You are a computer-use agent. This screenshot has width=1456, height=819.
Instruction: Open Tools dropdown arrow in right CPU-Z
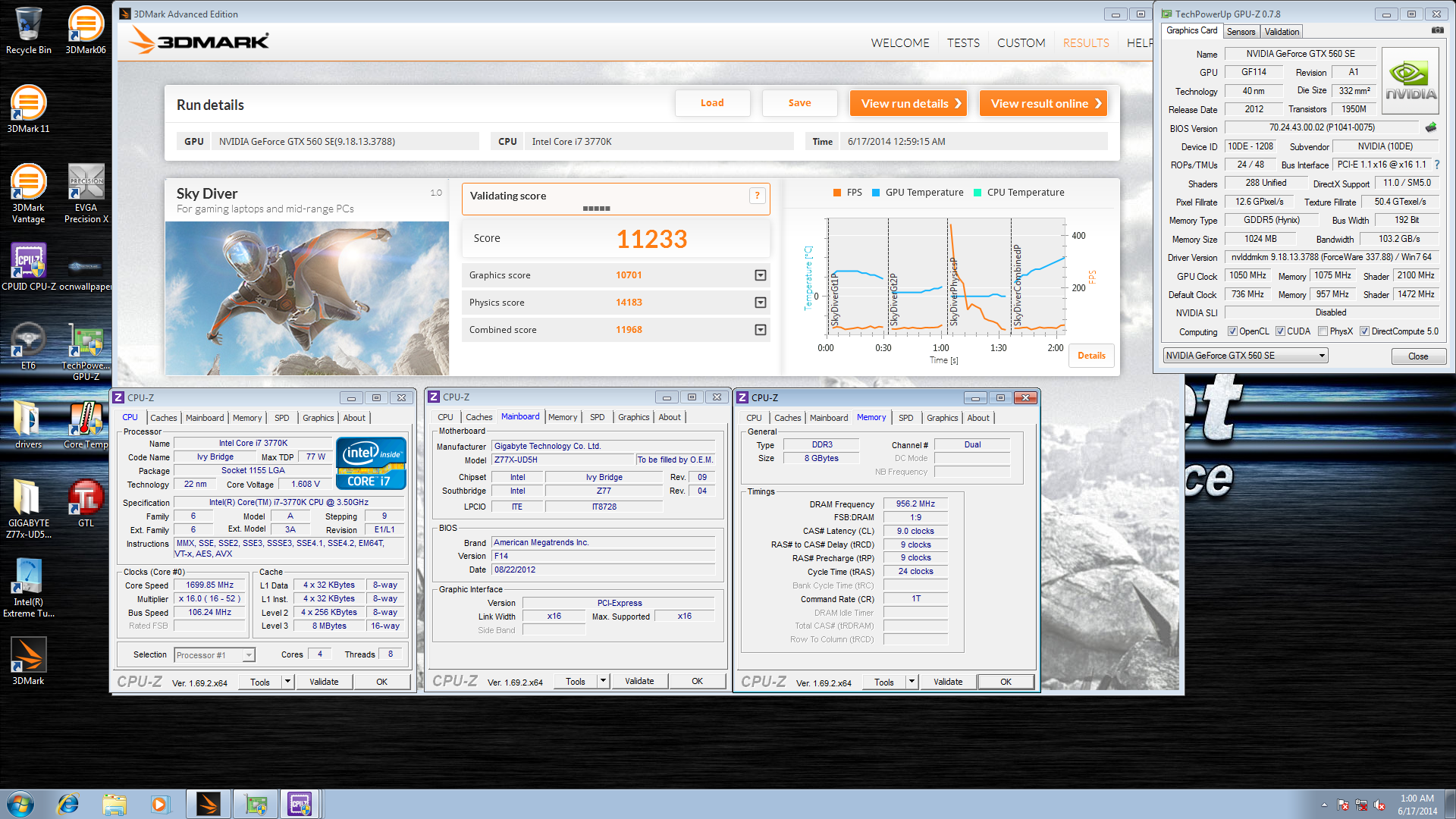[x=912, y=682]
